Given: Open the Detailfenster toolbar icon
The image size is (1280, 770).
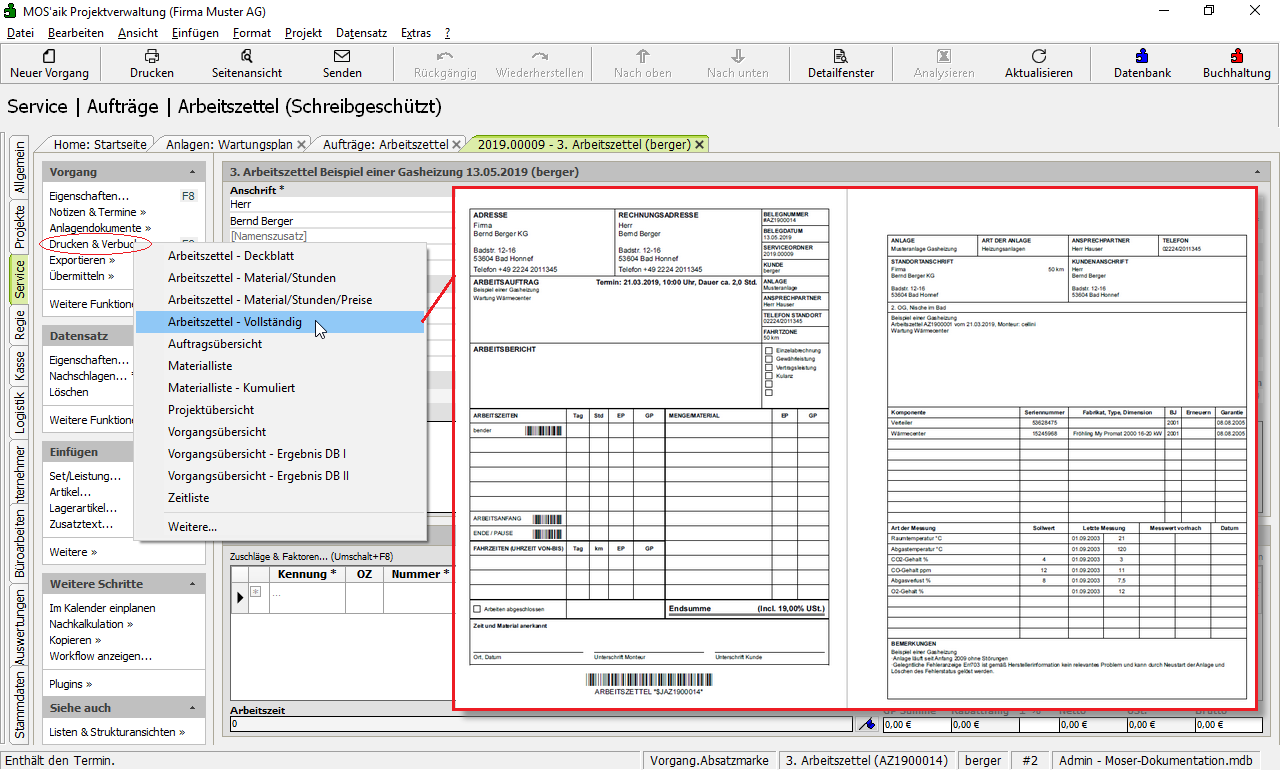Looking at the screenshot, I should coord(840,56).
